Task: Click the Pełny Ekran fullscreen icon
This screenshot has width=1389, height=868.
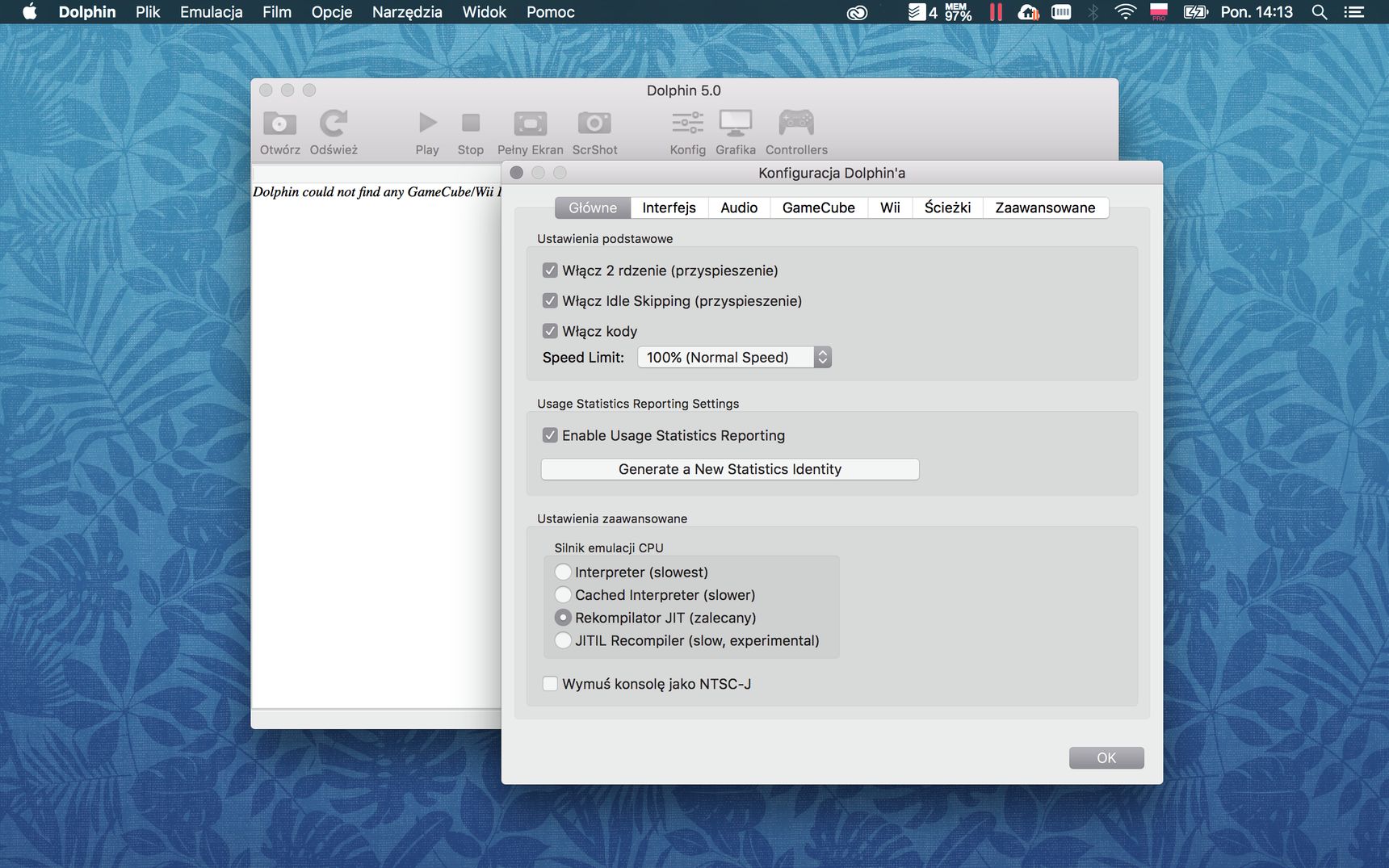Action: [x=531, y=124]
